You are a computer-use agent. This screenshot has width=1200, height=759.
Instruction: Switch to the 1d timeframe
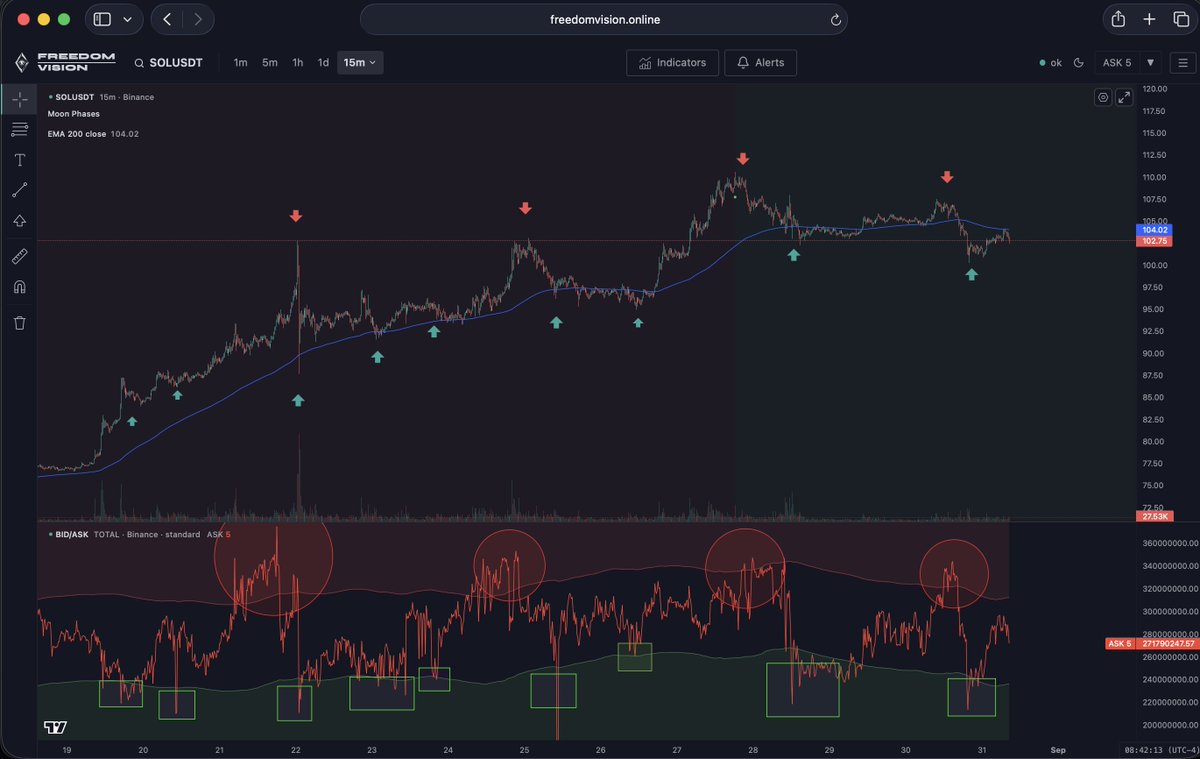[323, 63]
